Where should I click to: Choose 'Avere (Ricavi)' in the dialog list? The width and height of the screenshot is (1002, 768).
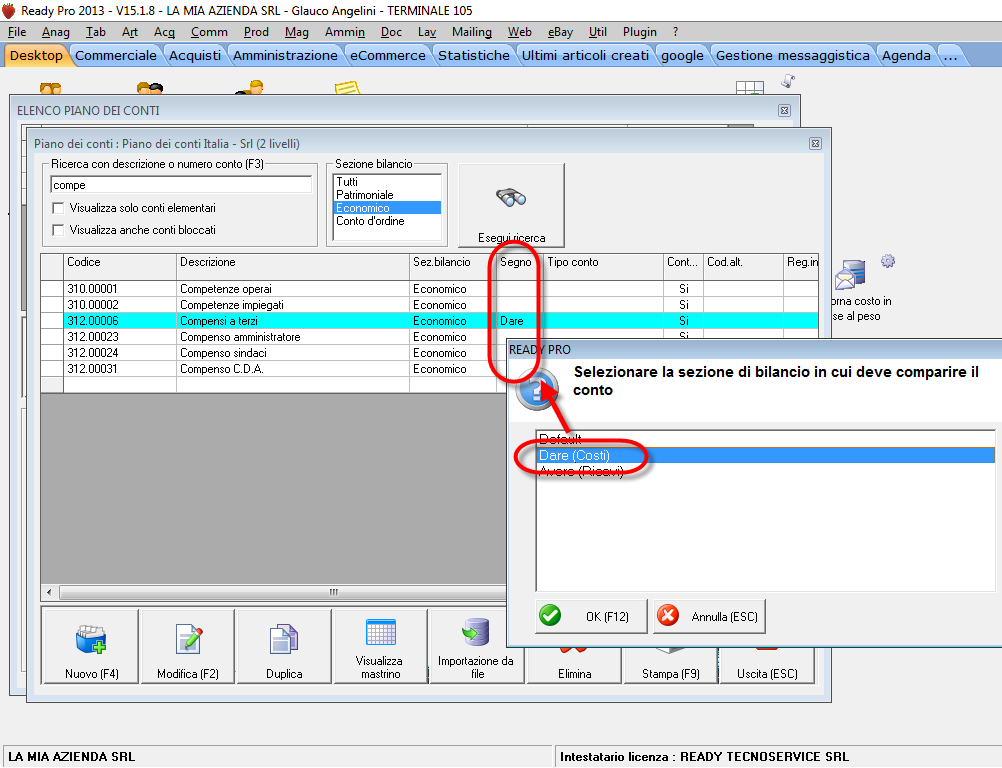tap(766, 472)
